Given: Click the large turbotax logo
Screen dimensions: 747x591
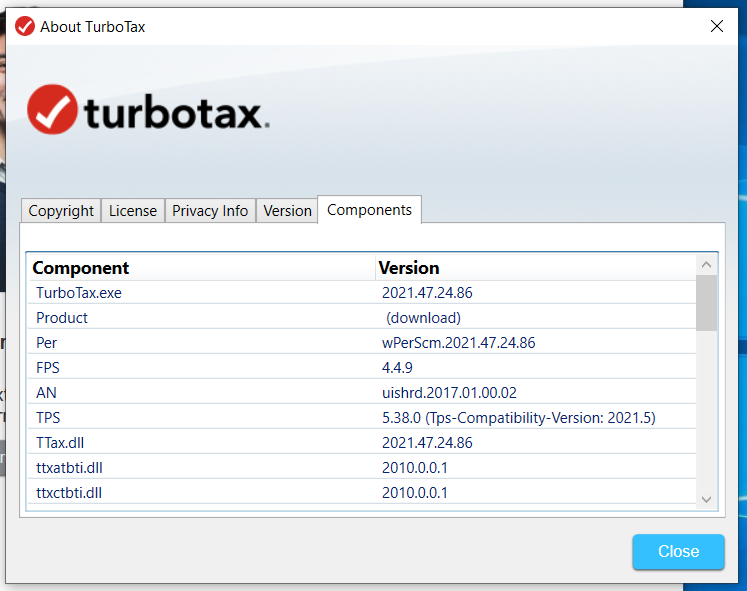Looking at the screenshot, I should pos(148,110).
